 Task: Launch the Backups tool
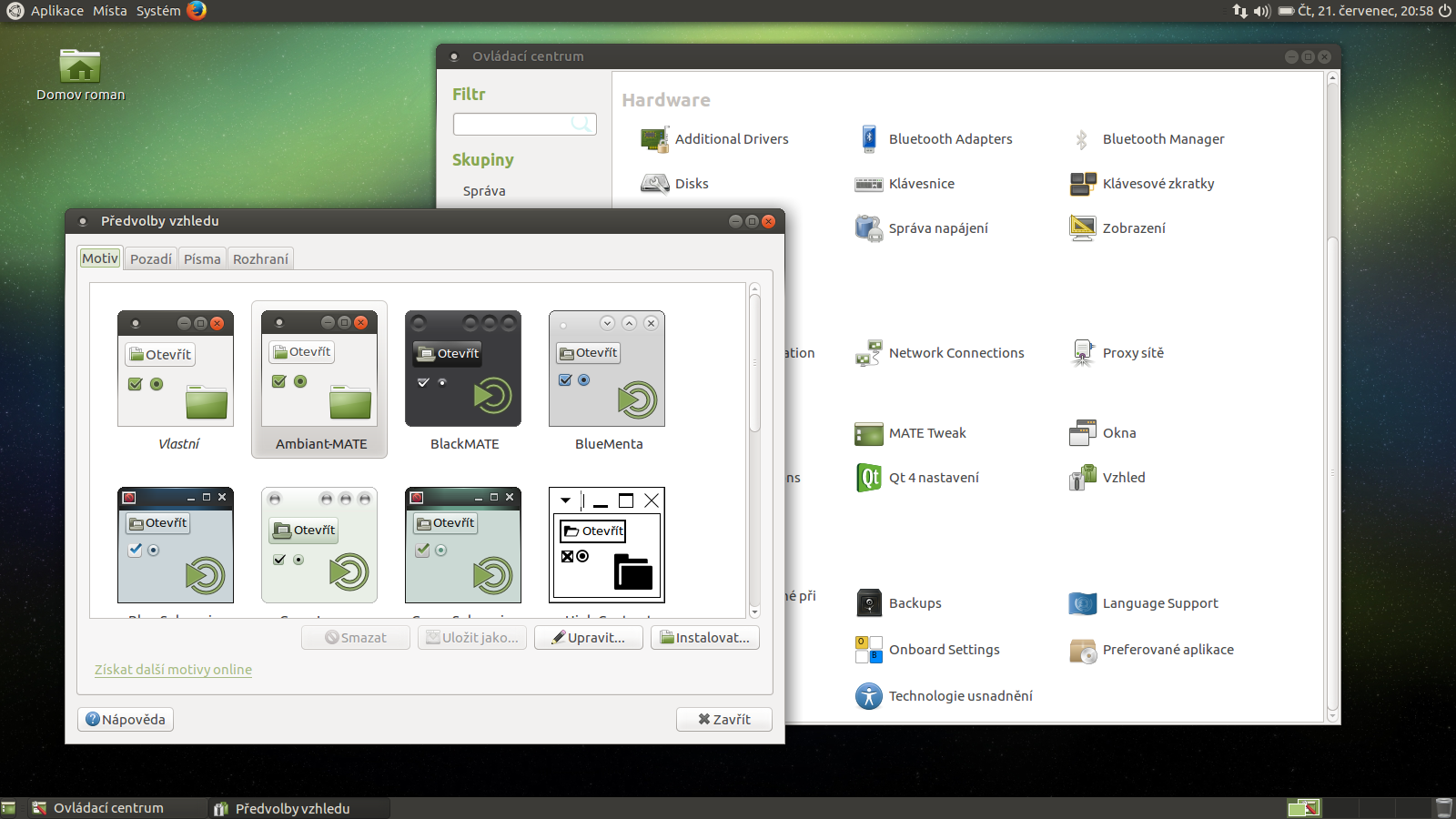pyautogui.click(x=914, y=602)
